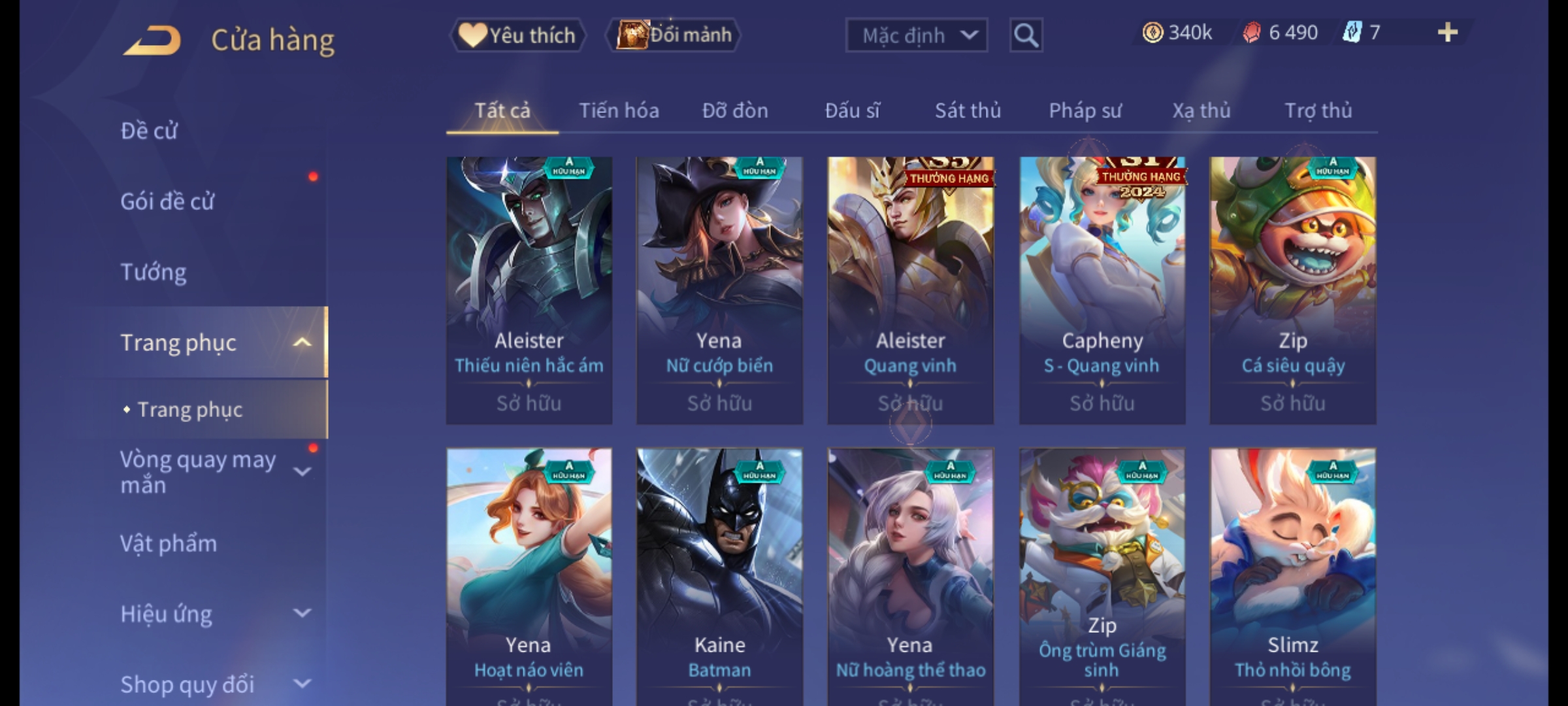Click the red ruby 6 490 icon
Screen dimensions: 1568x706
point(1252,33)
